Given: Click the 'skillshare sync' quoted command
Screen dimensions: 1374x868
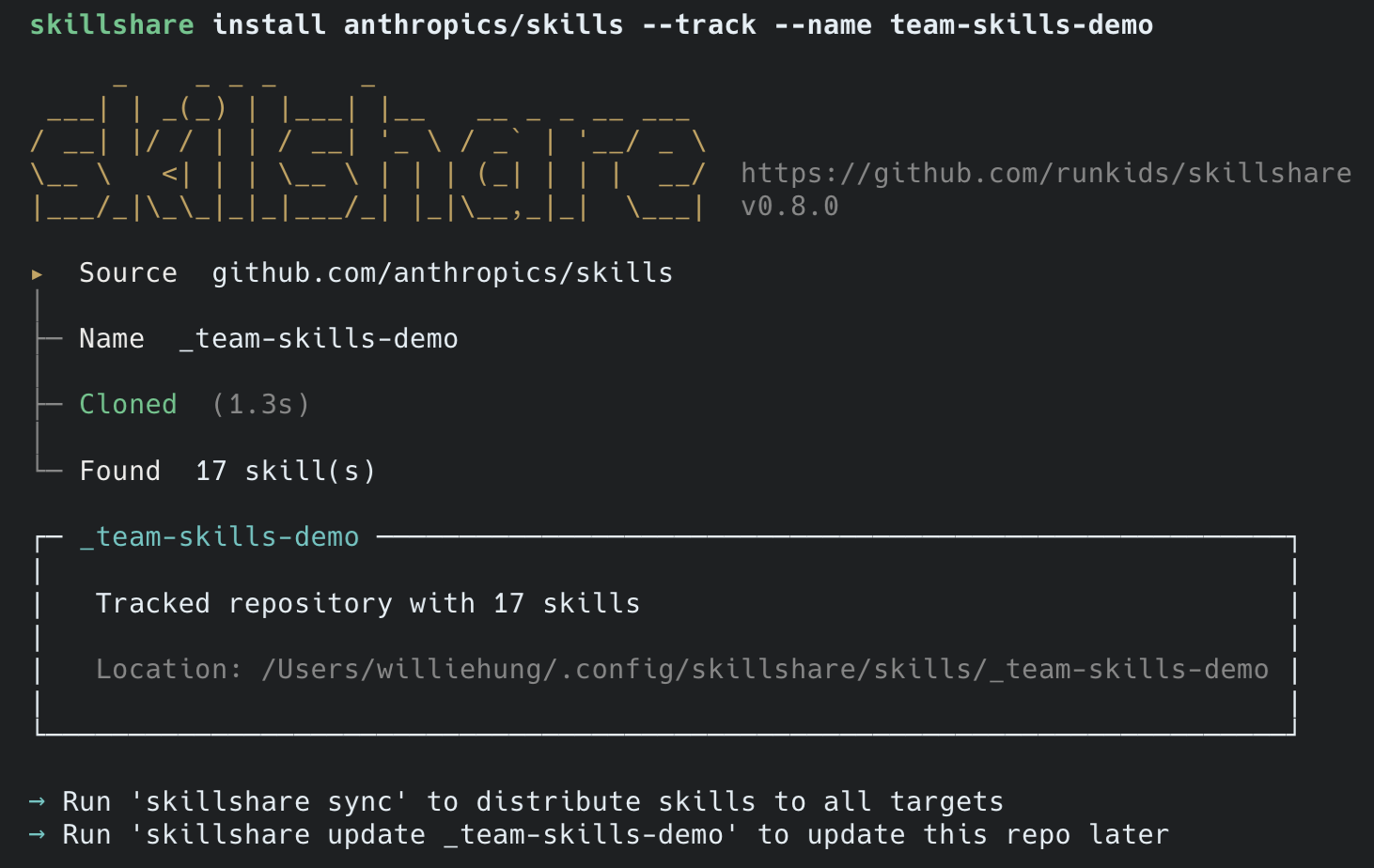Looking at the screenshot, I should pyautogui.click(x=269, y=801).
